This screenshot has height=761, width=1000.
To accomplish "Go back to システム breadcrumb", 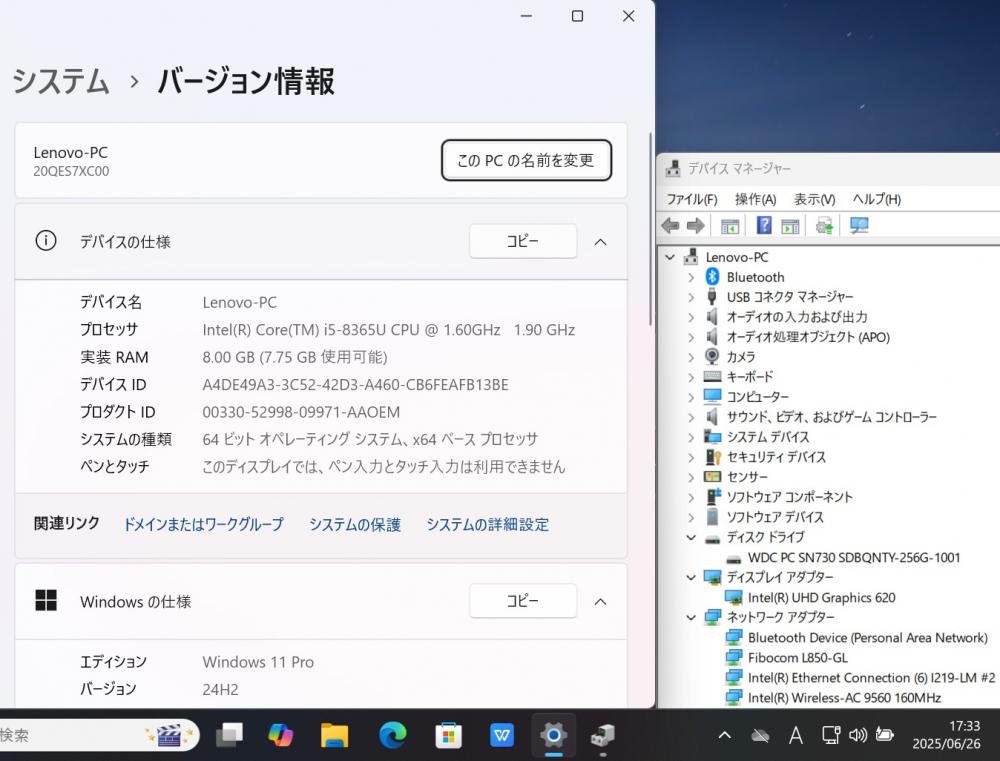I will [x=61, y=82].
